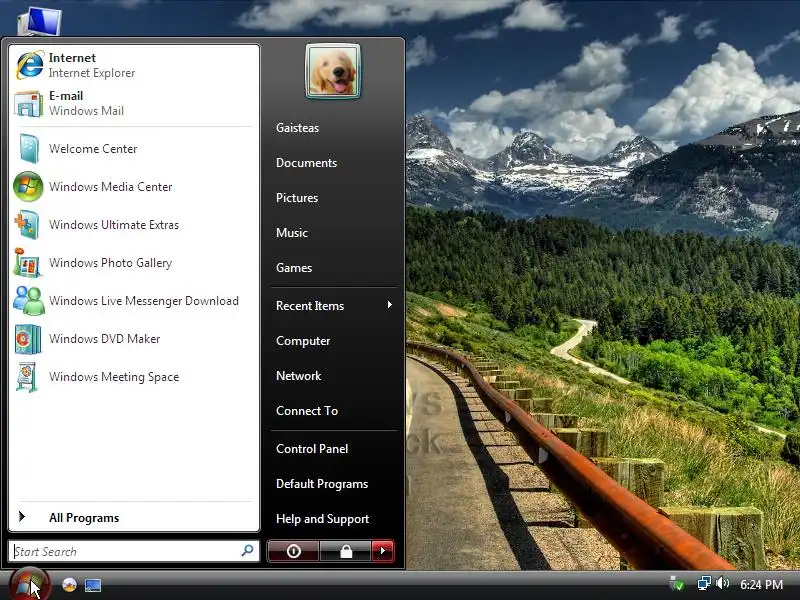Launch Windows Photo Gallery from its icon
Image resolution: width=800 pixels, height=600 pixels.
(27, 263)
